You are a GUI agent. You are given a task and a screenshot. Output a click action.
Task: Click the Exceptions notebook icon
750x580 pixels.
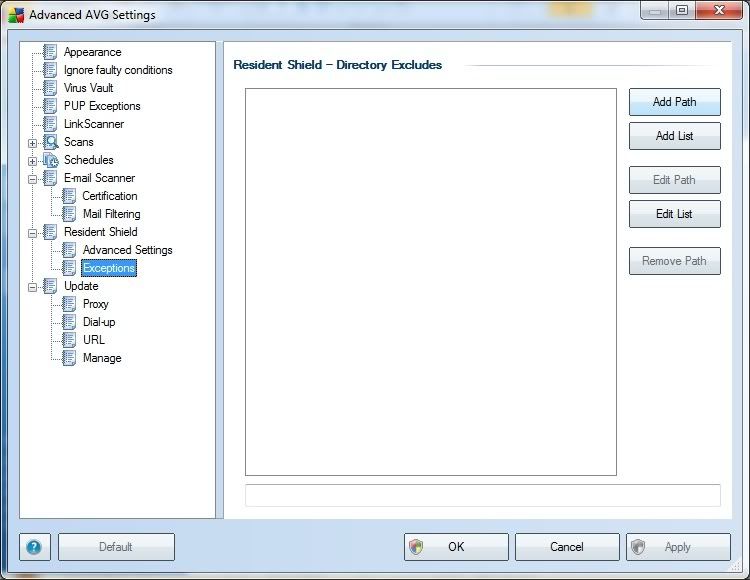[69, 268]
